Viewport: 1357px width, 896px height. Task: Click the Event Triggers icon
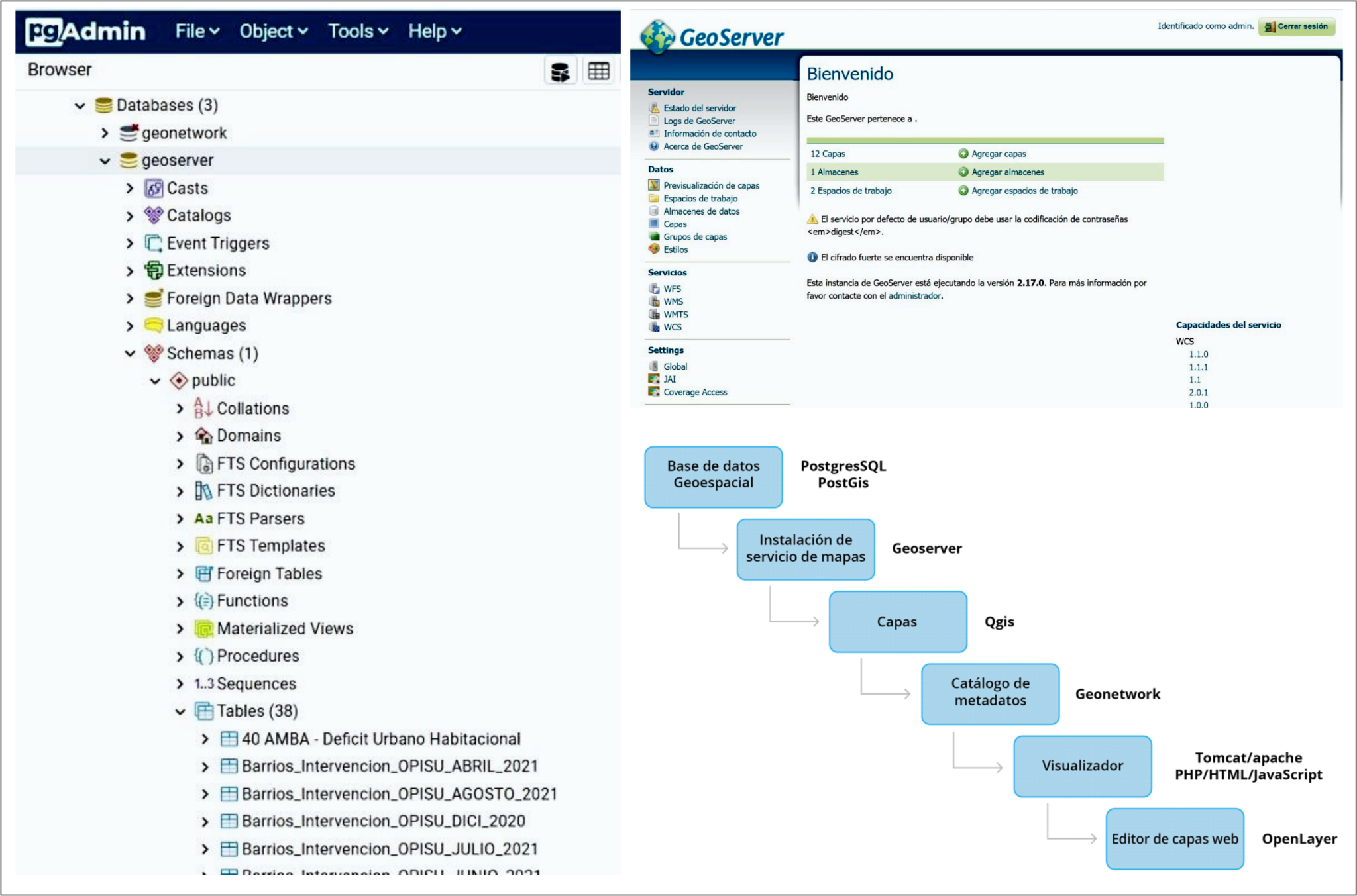pyautogui.click(x=154, y=244)
